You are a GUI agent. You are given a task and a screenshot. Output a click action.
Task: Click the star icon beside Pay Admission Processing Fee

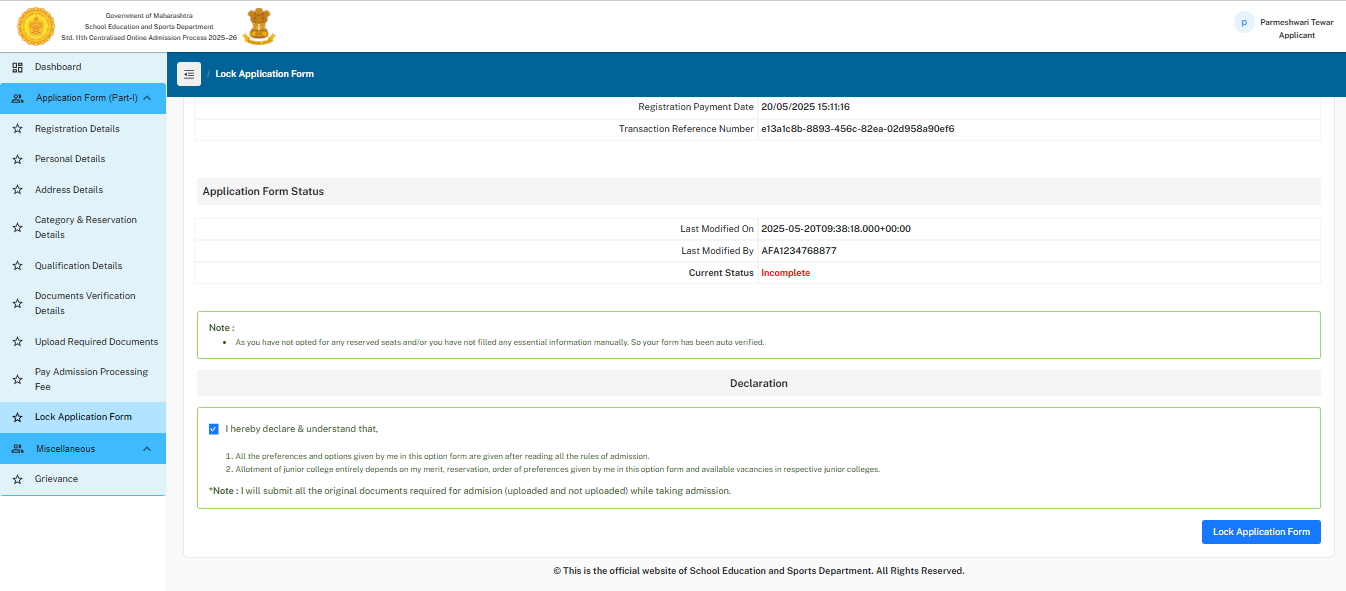click(17, 379)
